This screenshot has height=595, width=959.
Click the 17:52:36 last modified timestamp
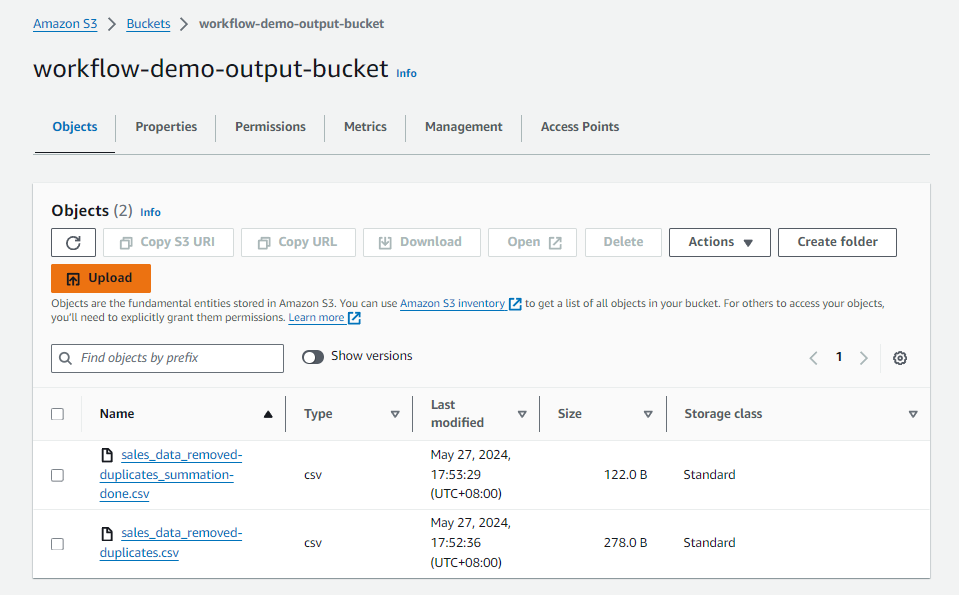pos(456,543)
